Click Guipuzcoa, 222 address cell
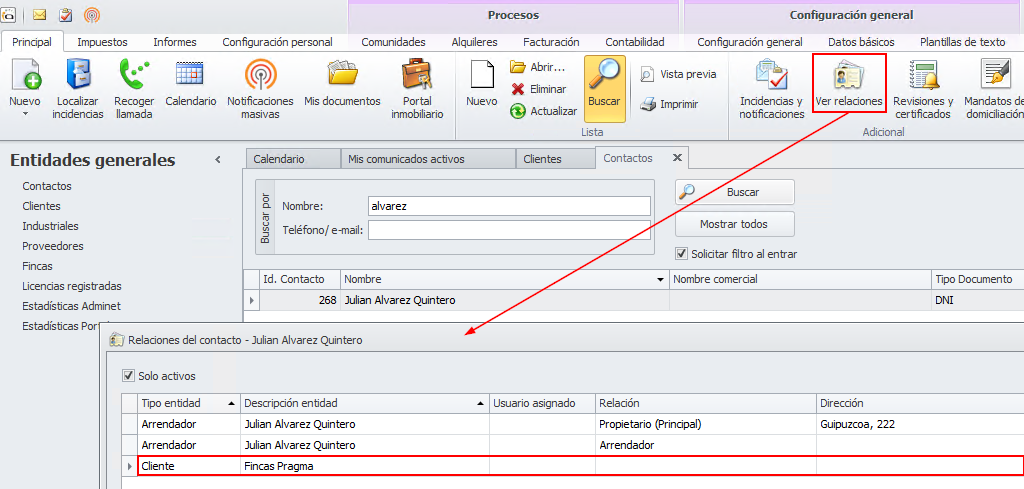 pyautogui.click(x=921, y=424)
